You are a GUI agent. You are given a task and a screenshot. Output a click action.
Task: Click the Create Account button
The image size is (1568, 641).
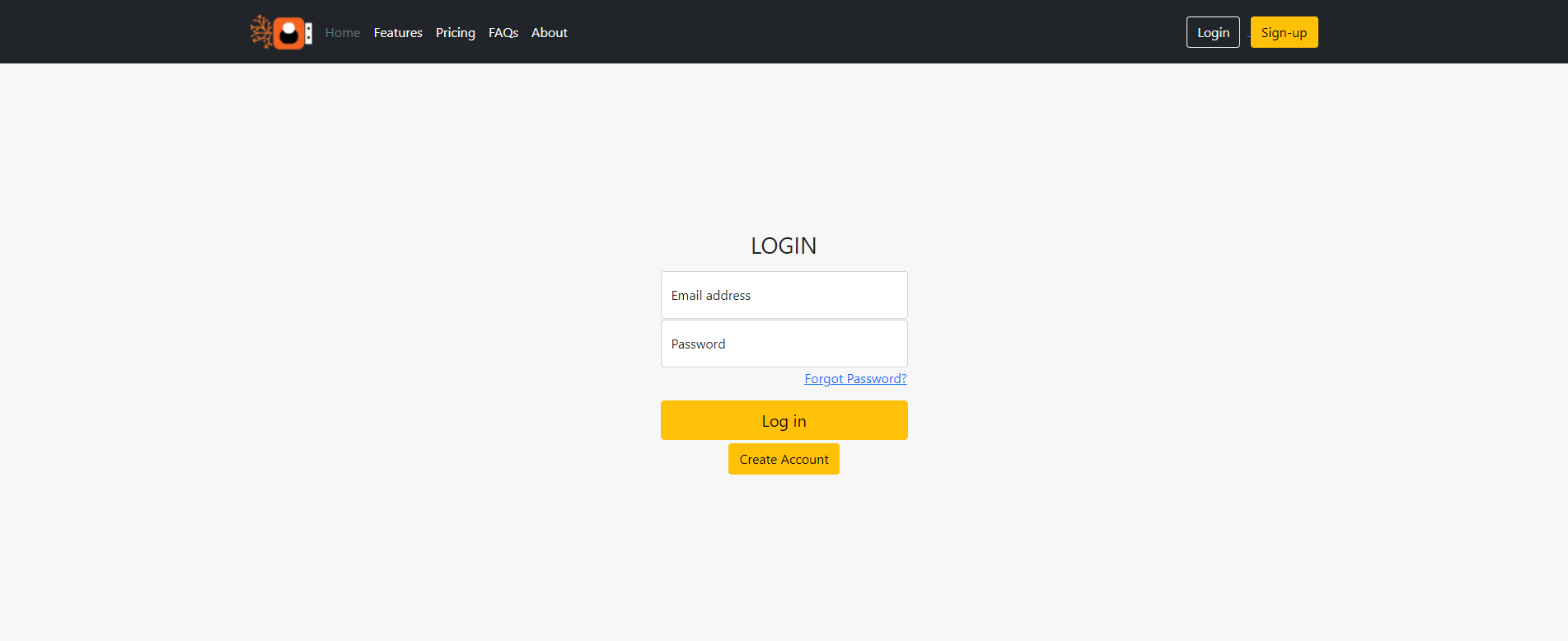click(784, 459)
